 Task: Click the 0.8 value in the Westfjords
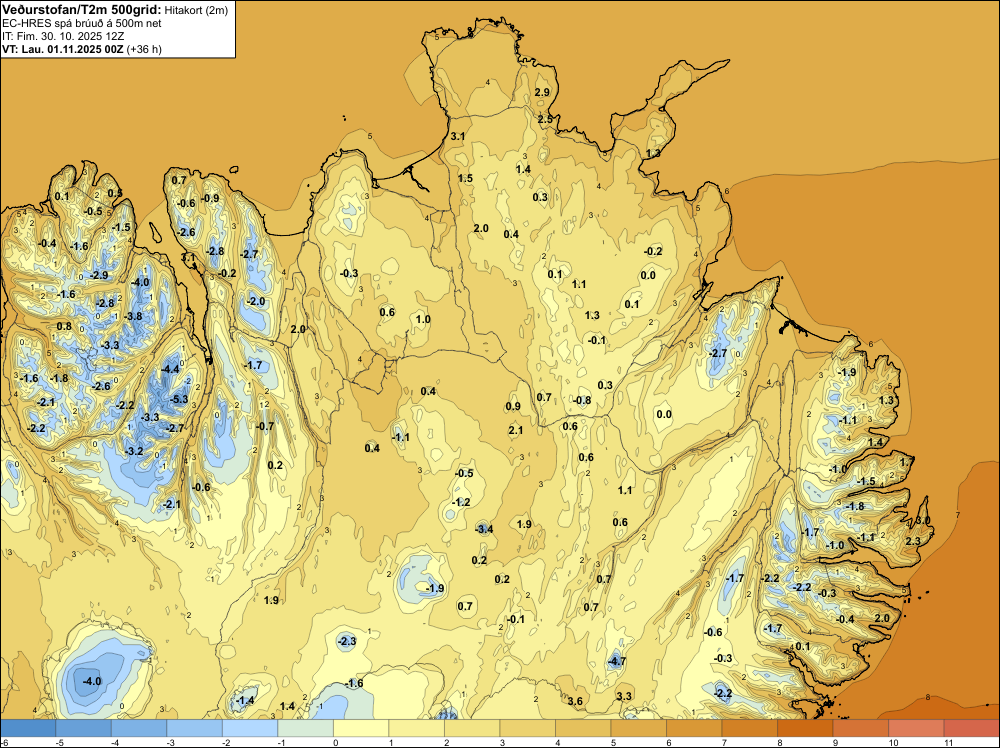(x=64, y=326)
